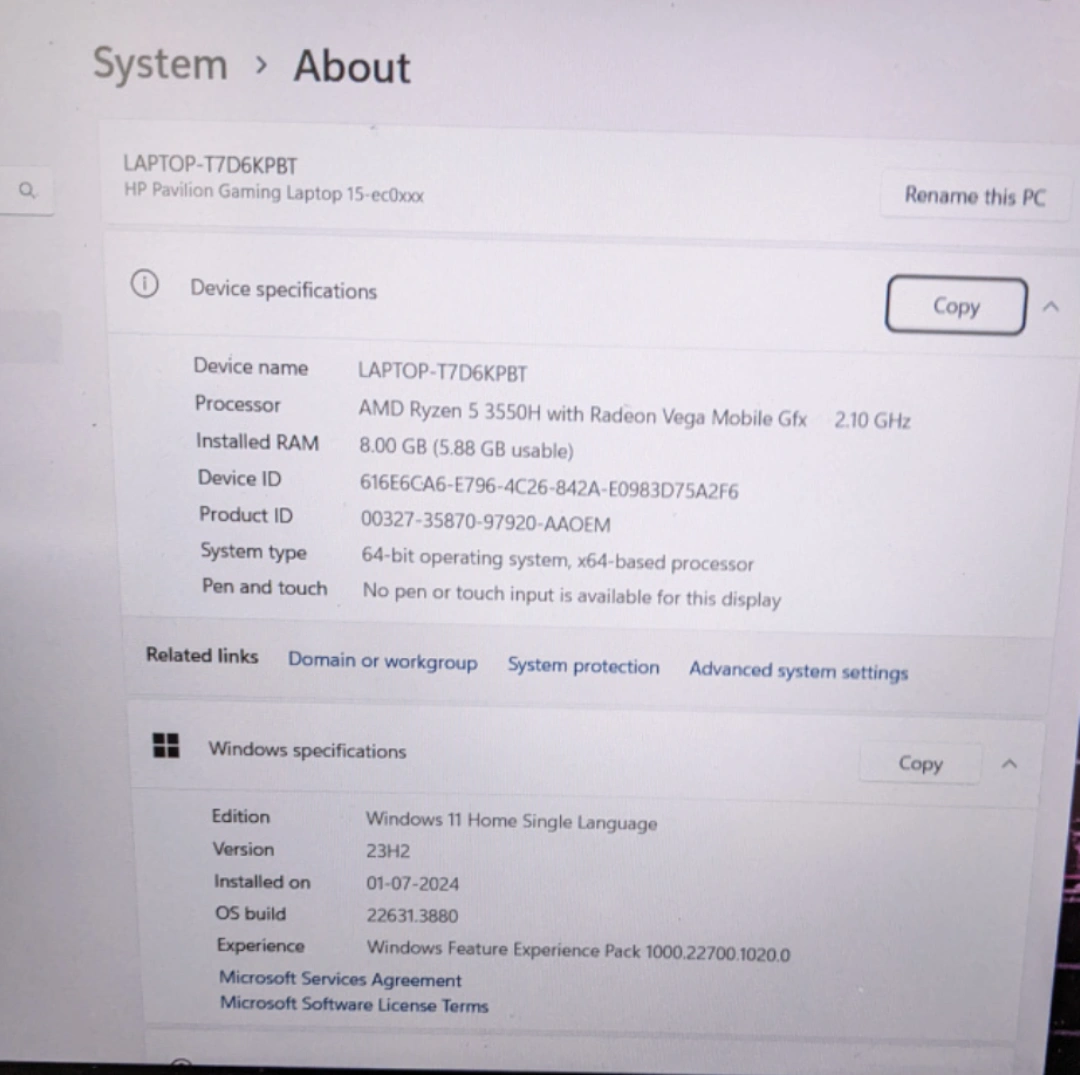1080x1075 pixels.
Task: Click the 23H2 version value
Action: point(388,851)
